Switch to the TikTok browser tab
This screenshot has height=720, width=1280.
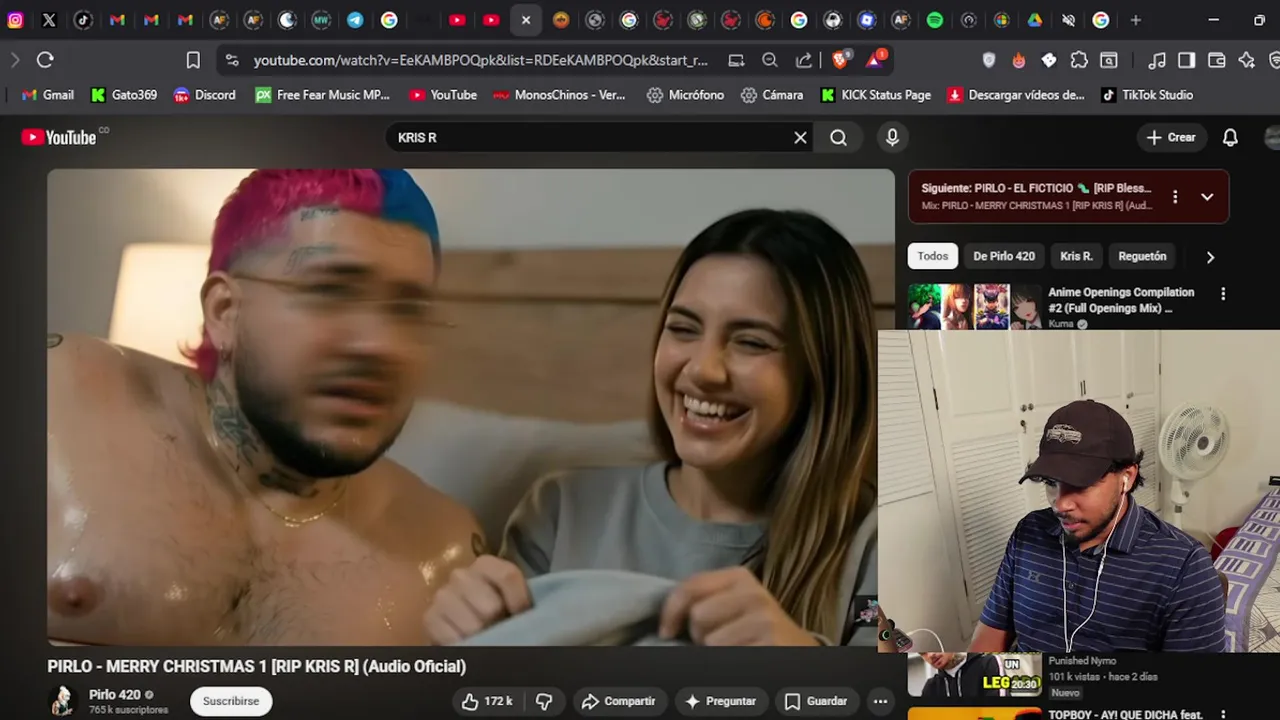[83, 20]
